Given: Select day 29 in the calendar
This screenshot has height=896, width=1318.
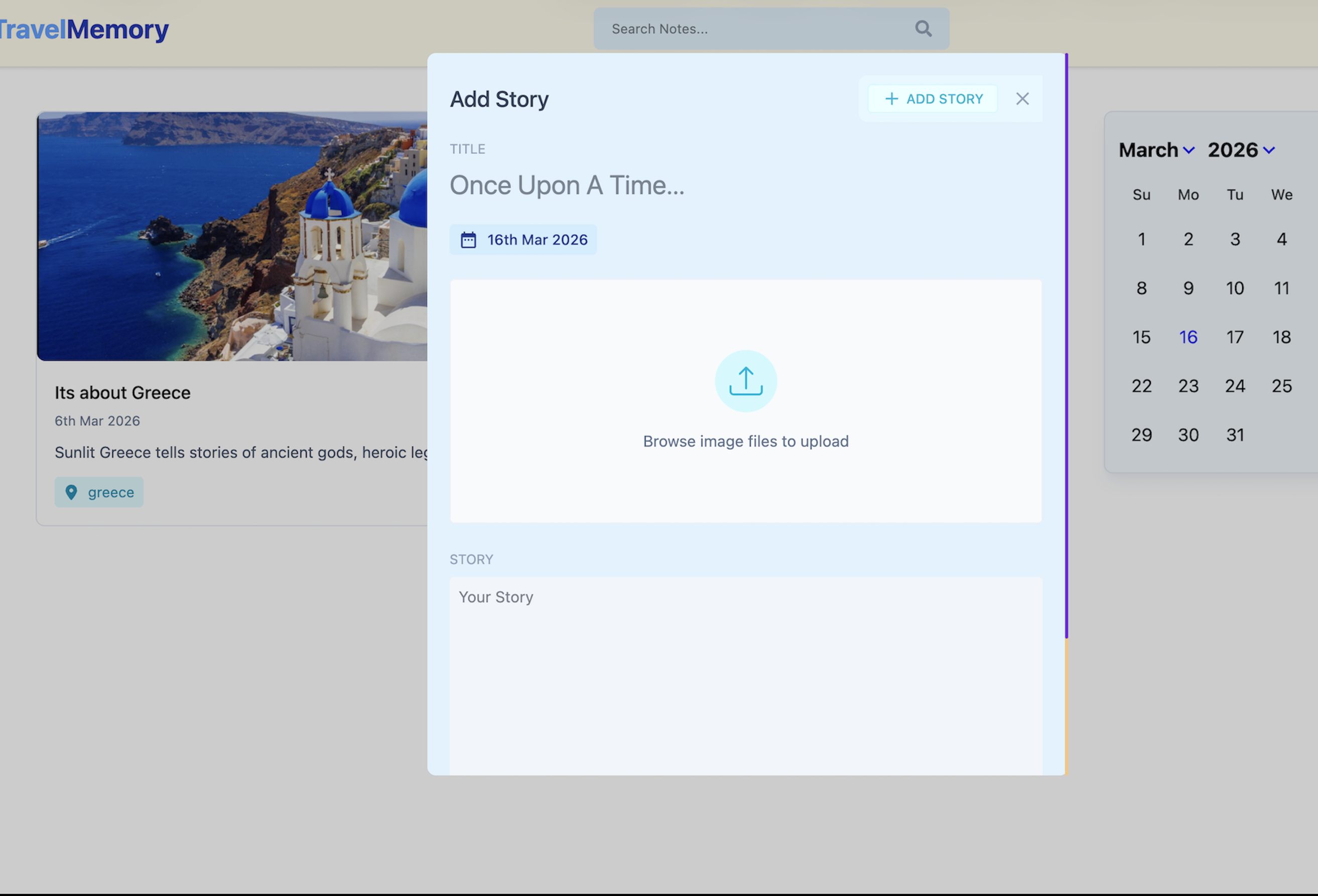Looking at the screenshot, I should [1142, 435].
